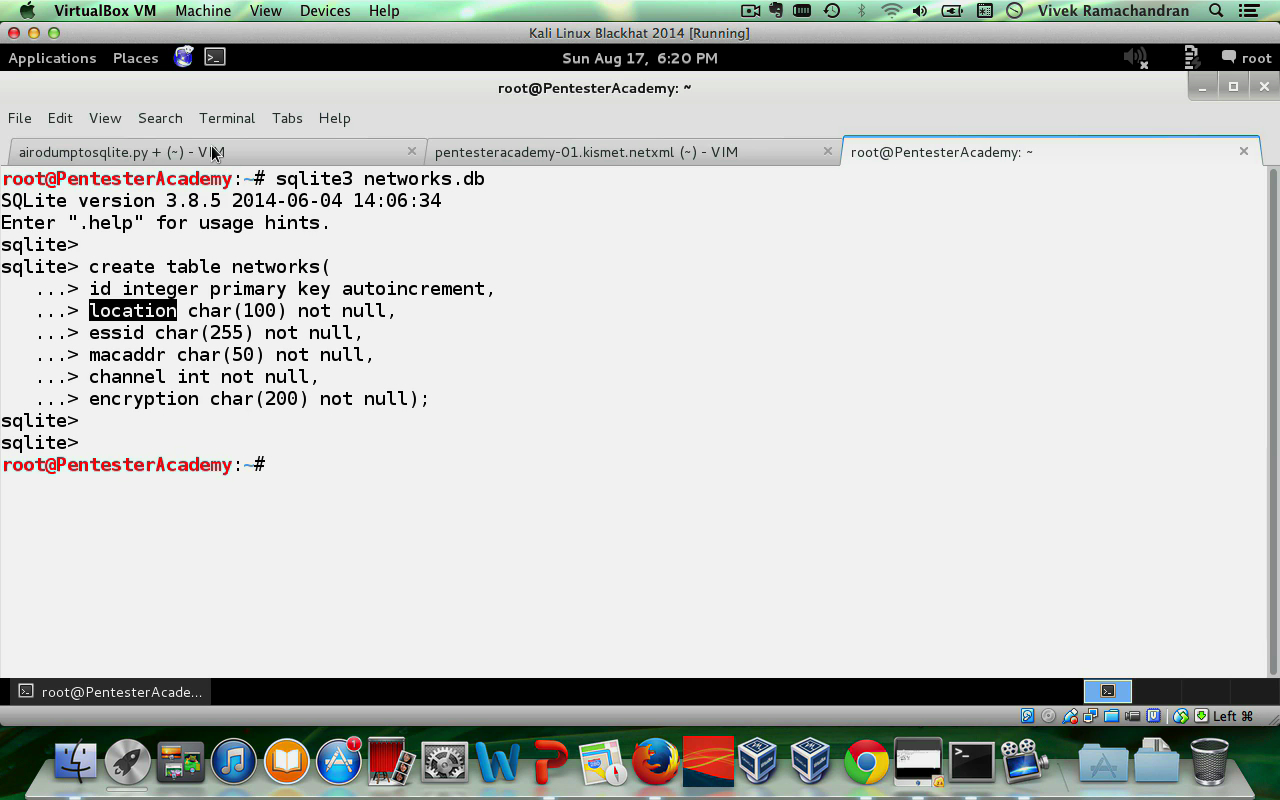This screenshot has width=1280, height=800.
Task: Open the VirtualBox hard disk activity indicator
Action: (1027, 716)
